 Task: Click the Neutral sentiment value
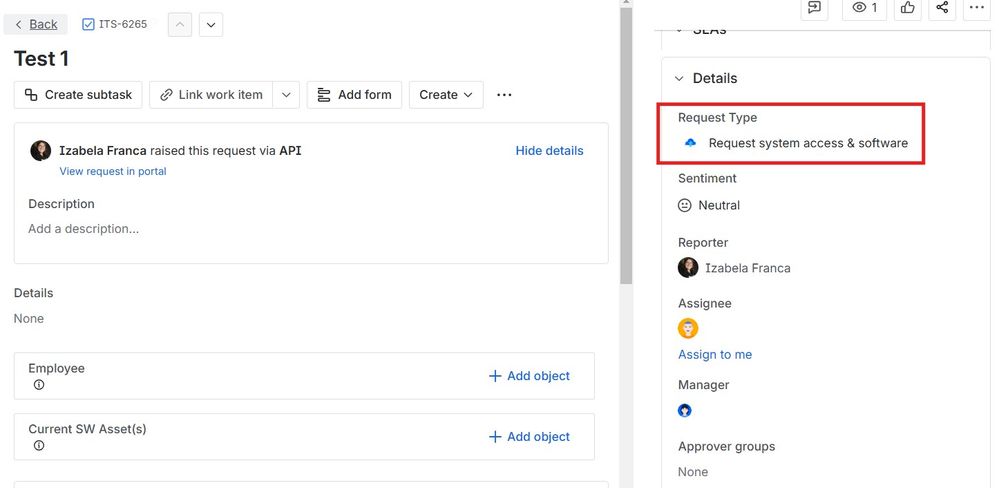[719, 205]
